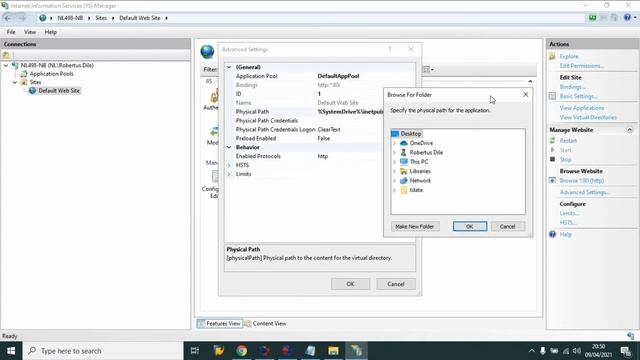Click Connections pane toolbar connect icon
Screen dimensions: 640x360
point(6,55)
